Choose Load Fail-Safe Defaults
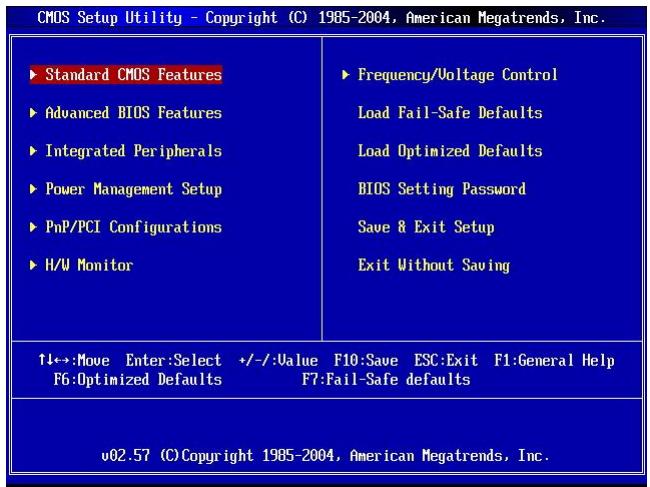This screenshot has width=650, height=487. coord(450,113)
